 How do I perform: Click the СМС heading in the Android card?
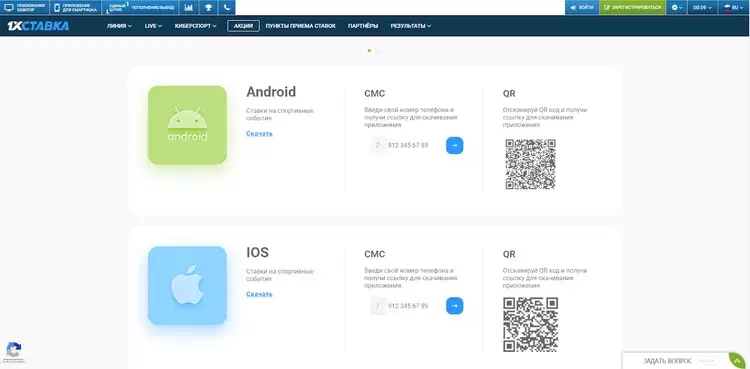tap(375, 94)
